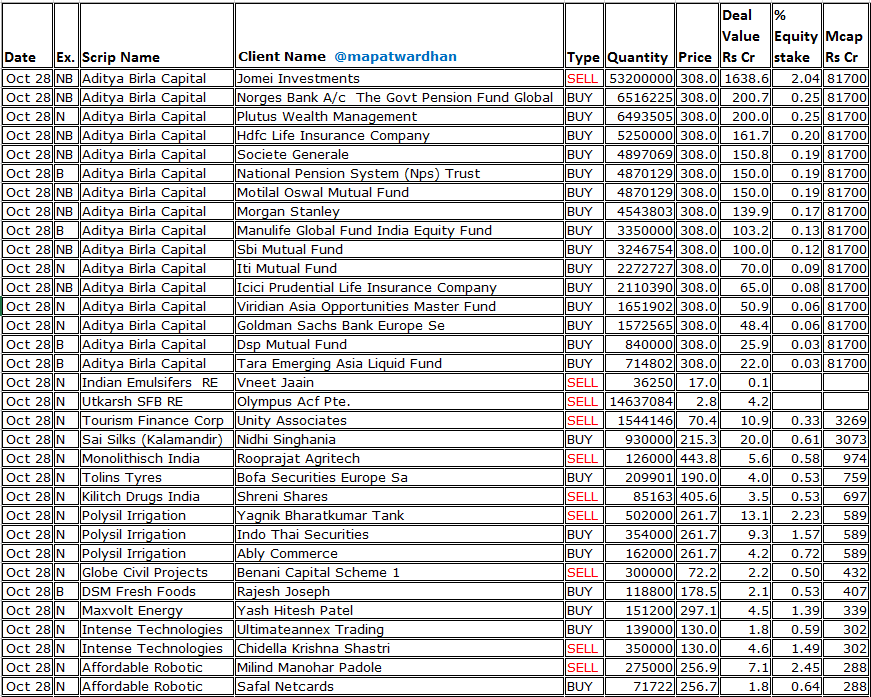
Task: Select the Sai Silks (Kalamandir) cell
Action: tap(157, 439)
